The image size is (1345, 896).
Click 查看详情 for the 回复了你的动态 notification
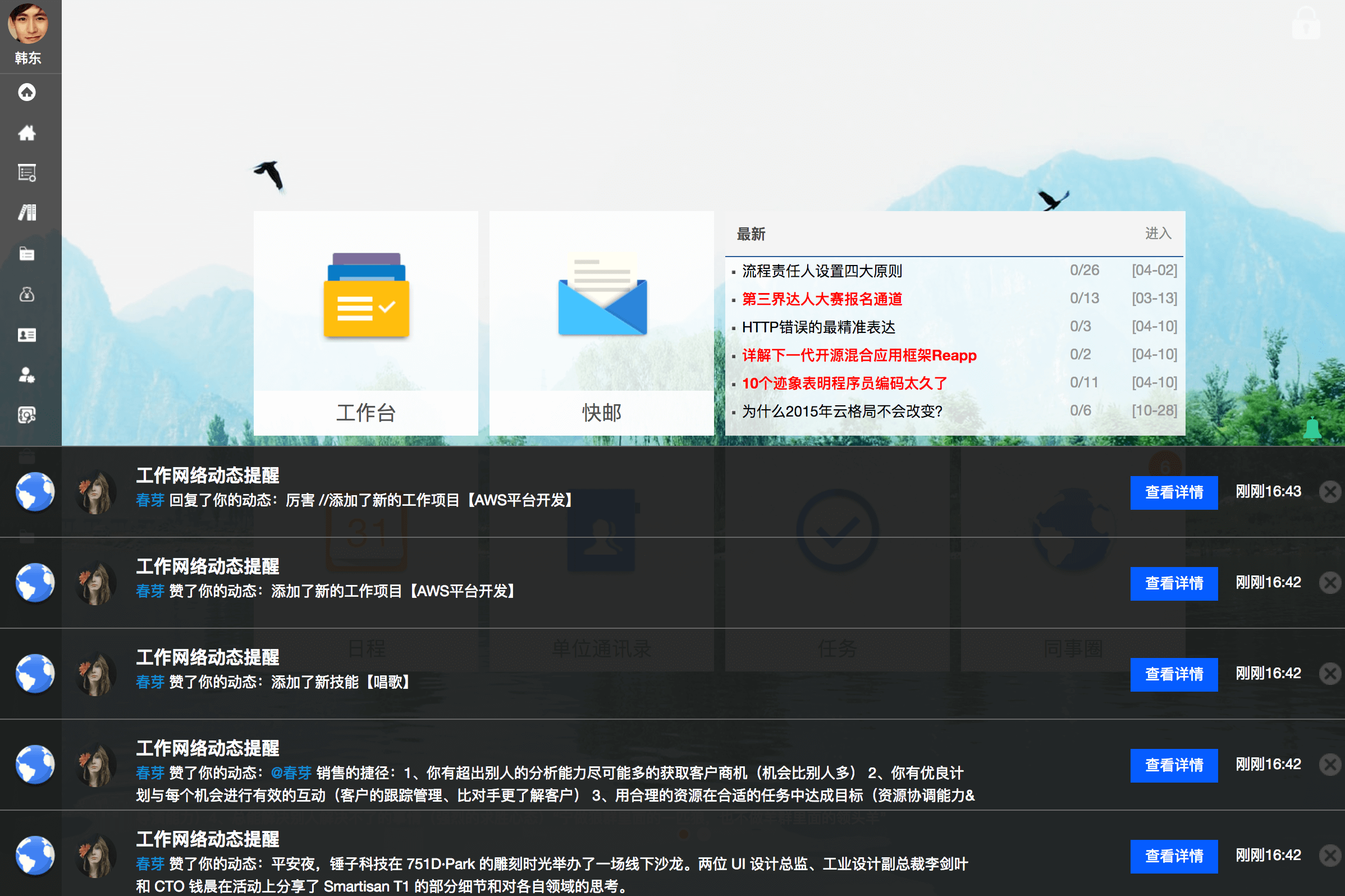(x=1174, y=492)
